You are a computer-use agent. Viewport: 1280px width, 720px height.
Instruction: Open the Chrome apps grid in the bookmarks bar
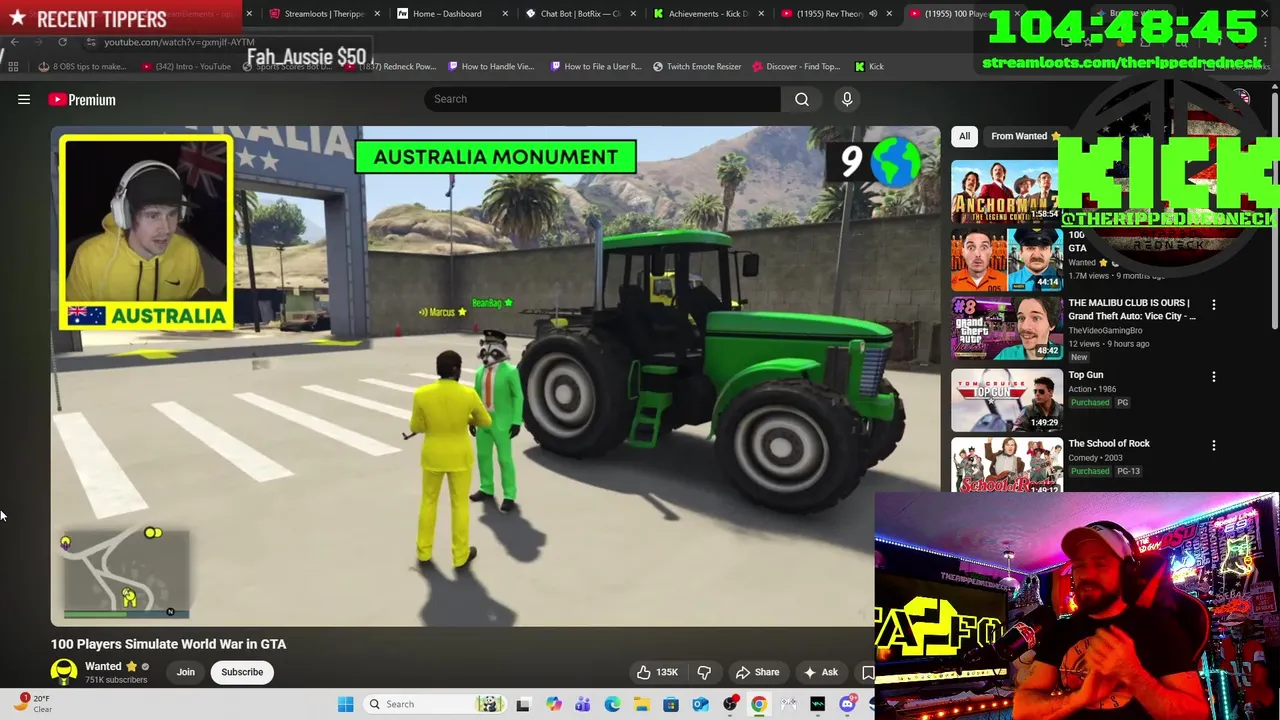click(x=13, y=66)
